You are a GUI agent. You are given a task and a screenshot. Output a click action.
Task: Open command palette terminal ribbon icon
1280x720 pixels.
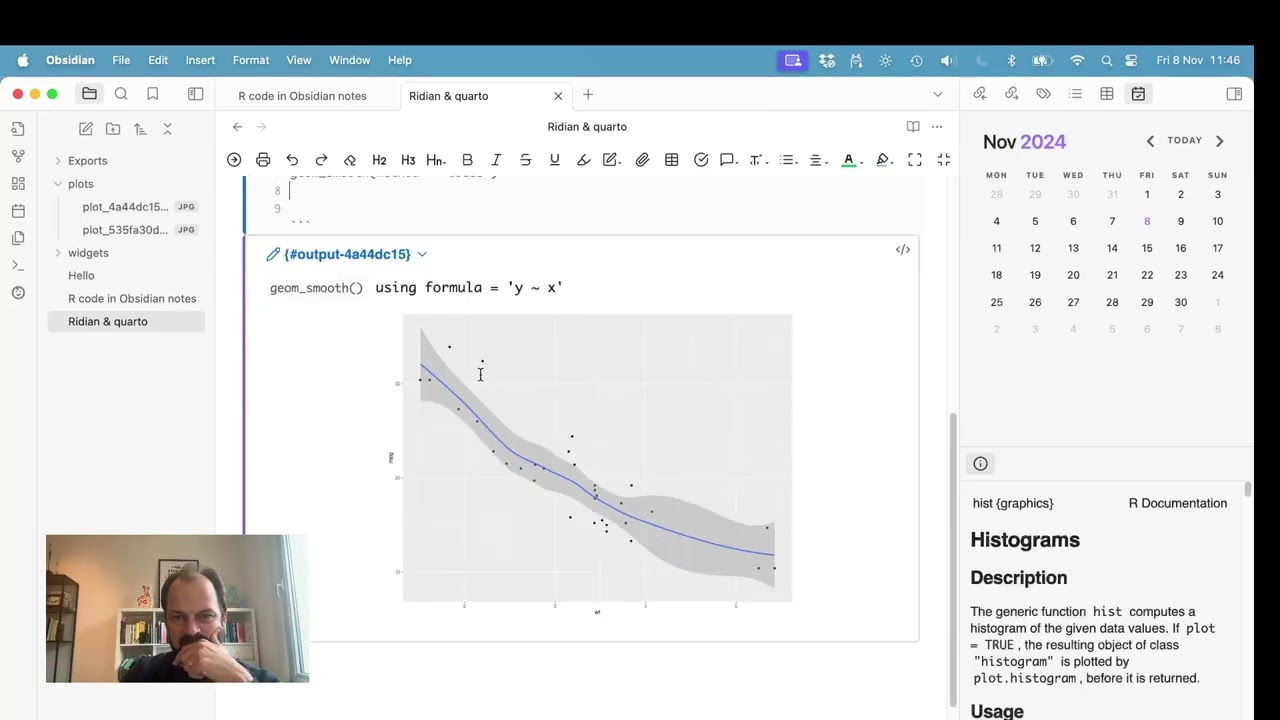coord(18,265)
